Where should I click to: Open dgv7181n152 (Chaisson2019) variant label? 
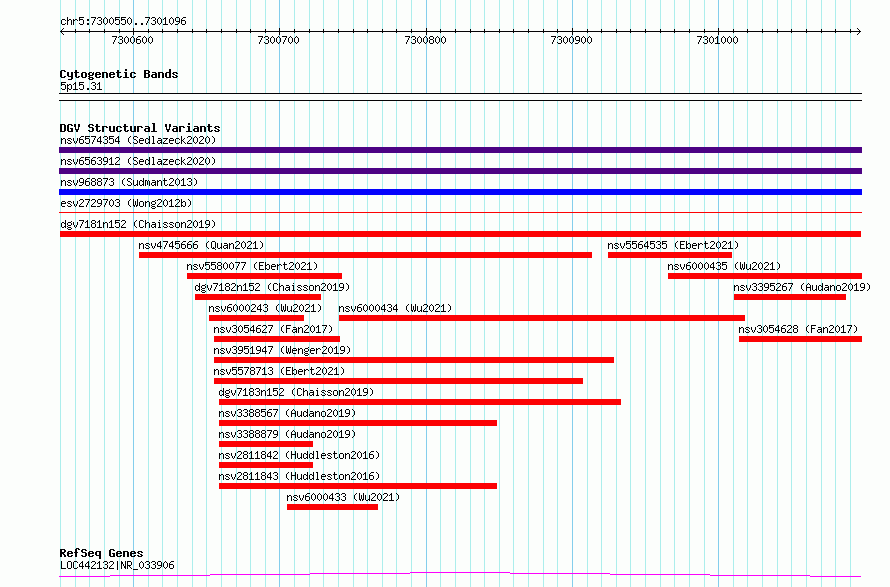(138, 224)
